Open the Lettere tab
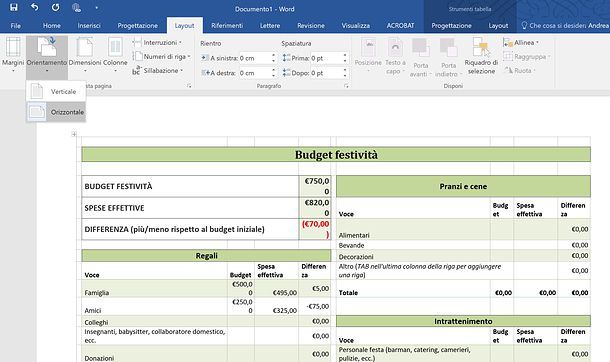The height and width of the screenshot is (362, 610). pos(270,26)
